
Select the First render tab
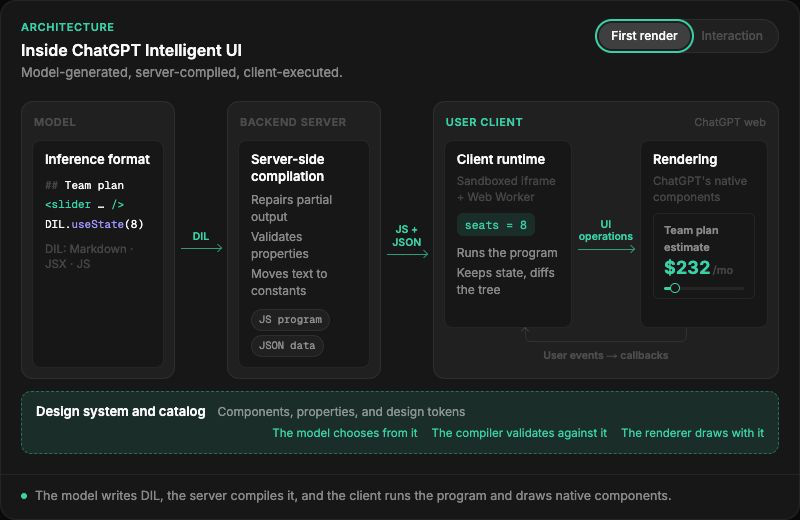[644, 36]
